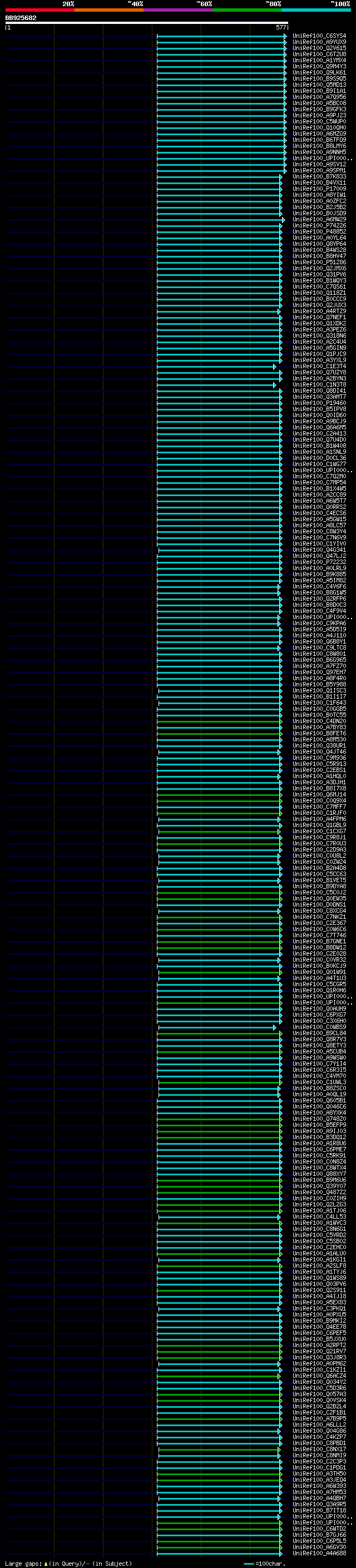Open hit UniRef100_A9YUX9
This screenshot has height=1568, width=356.
[319, 43]
